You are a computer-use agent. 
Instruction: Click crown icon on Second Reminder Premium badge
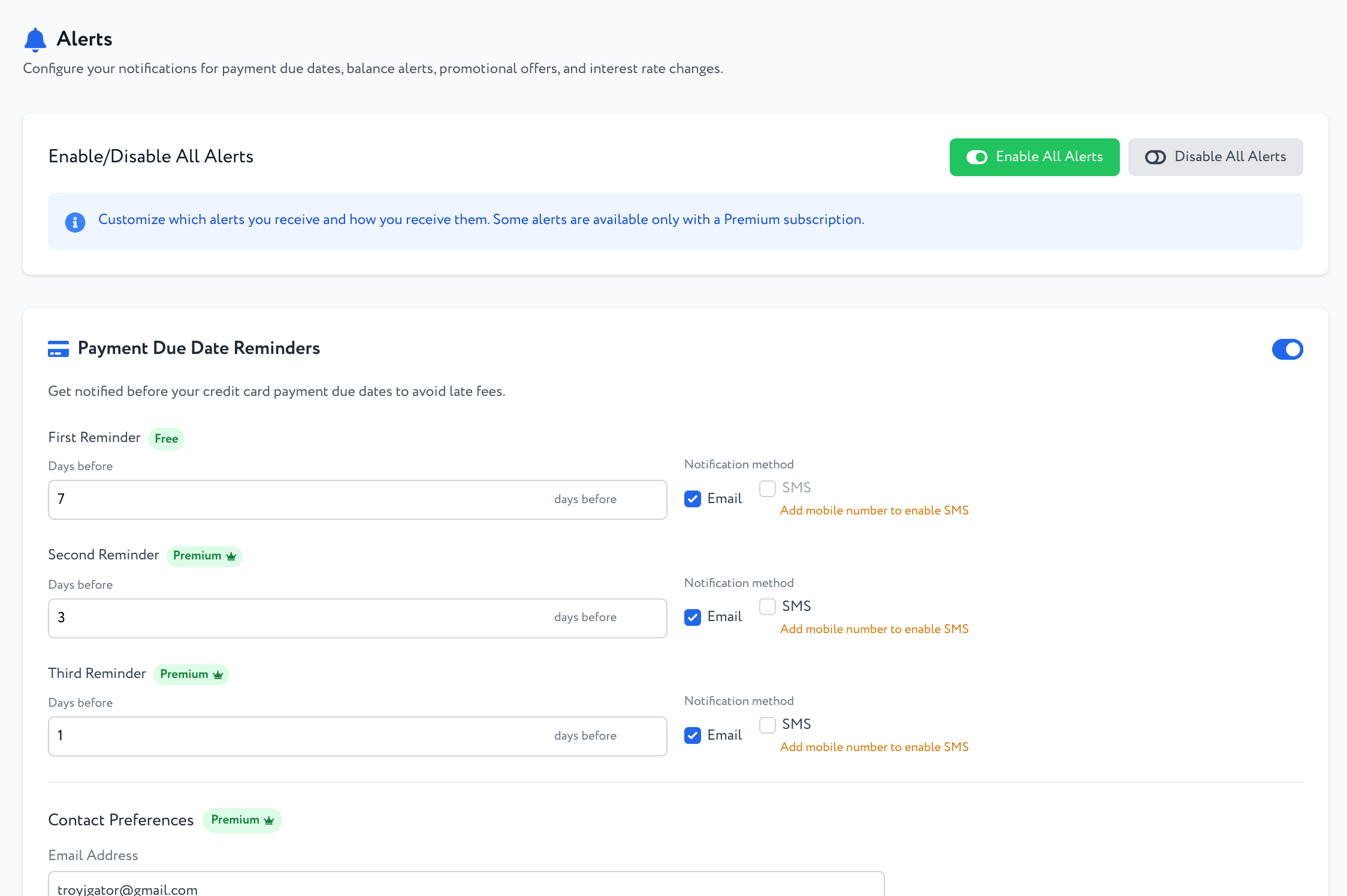pyautogui.click(x=231, y=556)
